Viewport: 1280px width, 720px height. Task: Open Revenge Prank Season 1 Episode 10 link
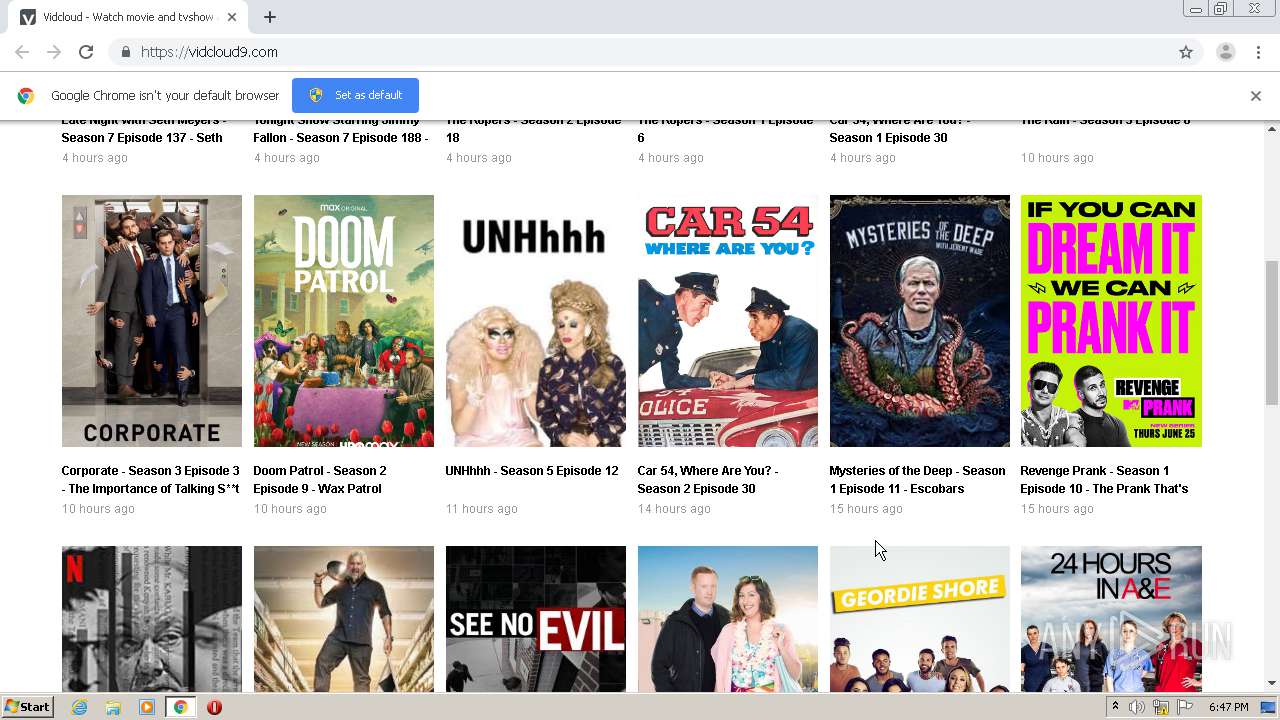click(1104, 480)
